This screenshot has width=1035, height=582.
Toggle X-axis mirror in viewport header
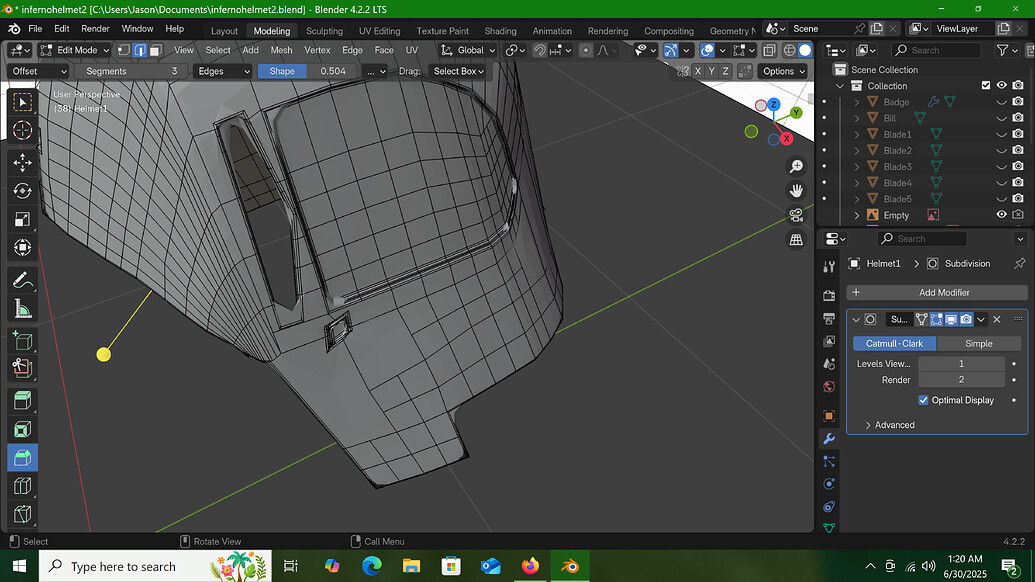[x=698, y=71]
